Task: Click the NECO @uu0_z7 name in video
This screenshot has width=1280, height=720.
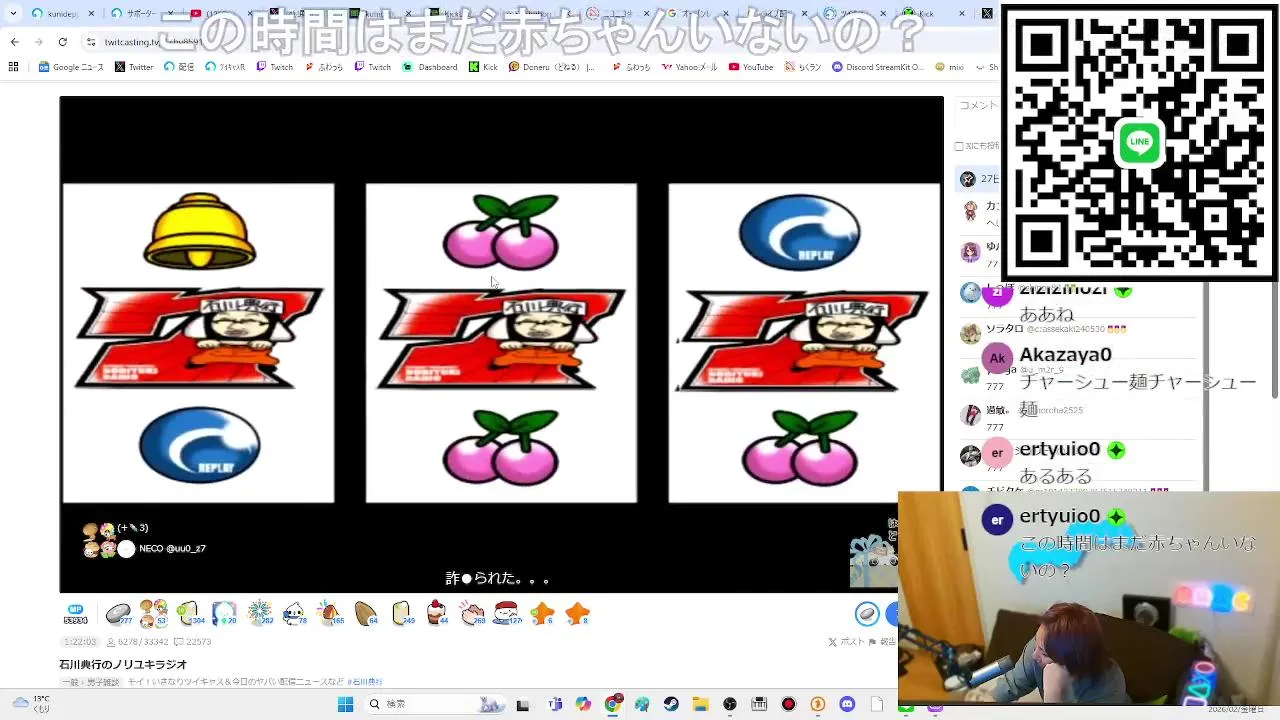Action: 172,549
